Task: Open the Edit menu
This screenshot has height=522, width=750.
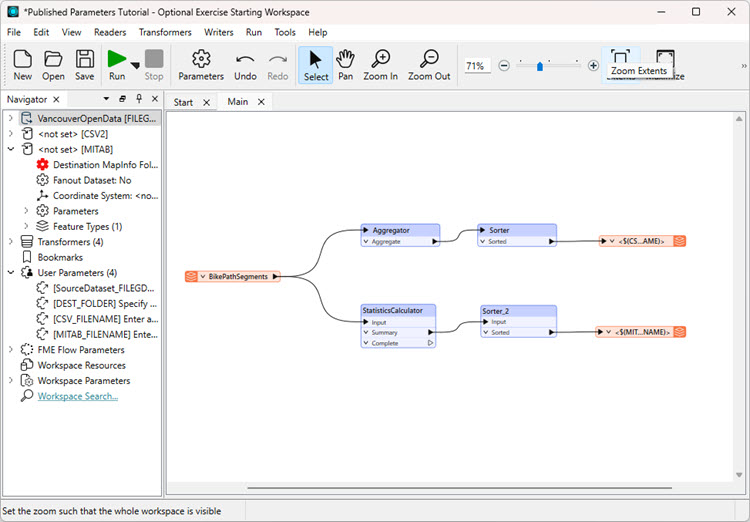Action: 41,32
